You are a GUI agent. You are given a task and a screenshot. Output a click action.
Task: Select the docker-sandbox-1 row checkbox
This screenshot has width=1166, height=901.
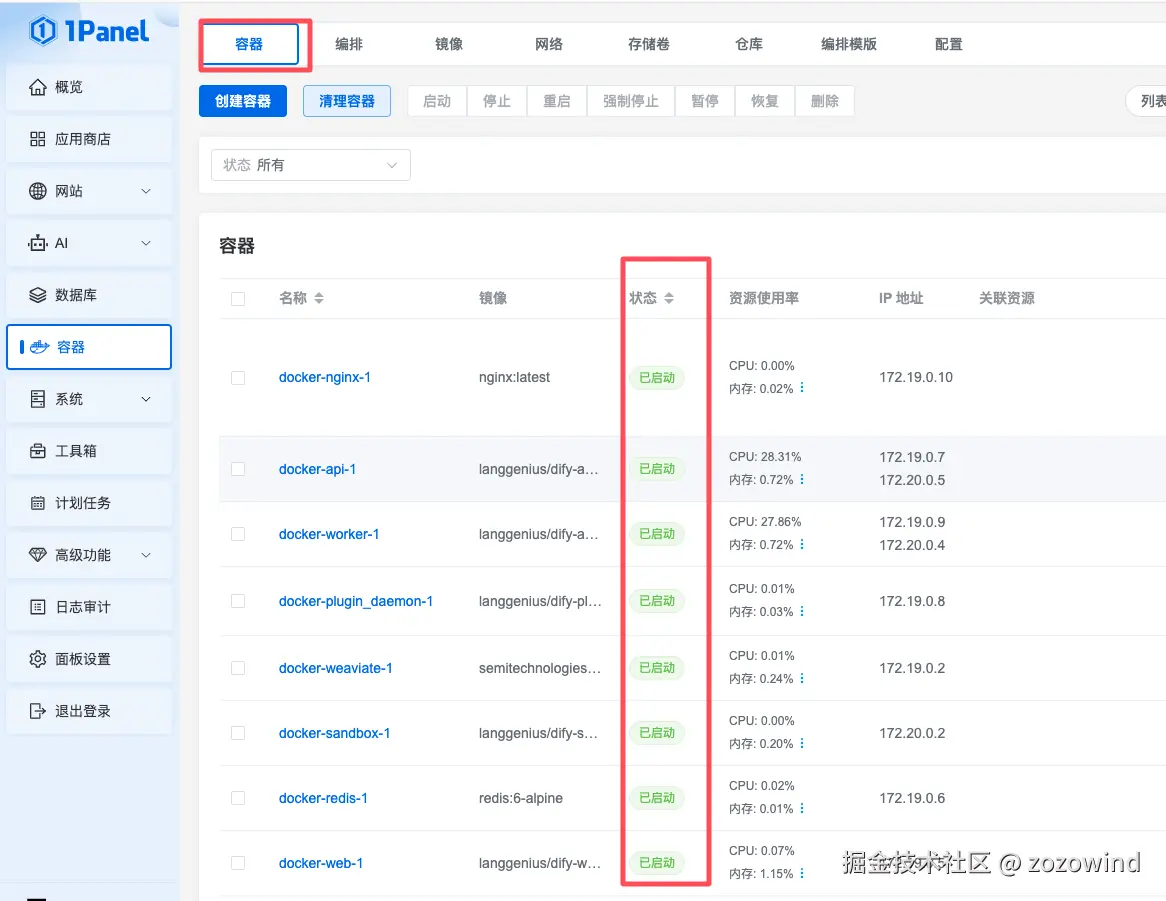click(238, 733)
